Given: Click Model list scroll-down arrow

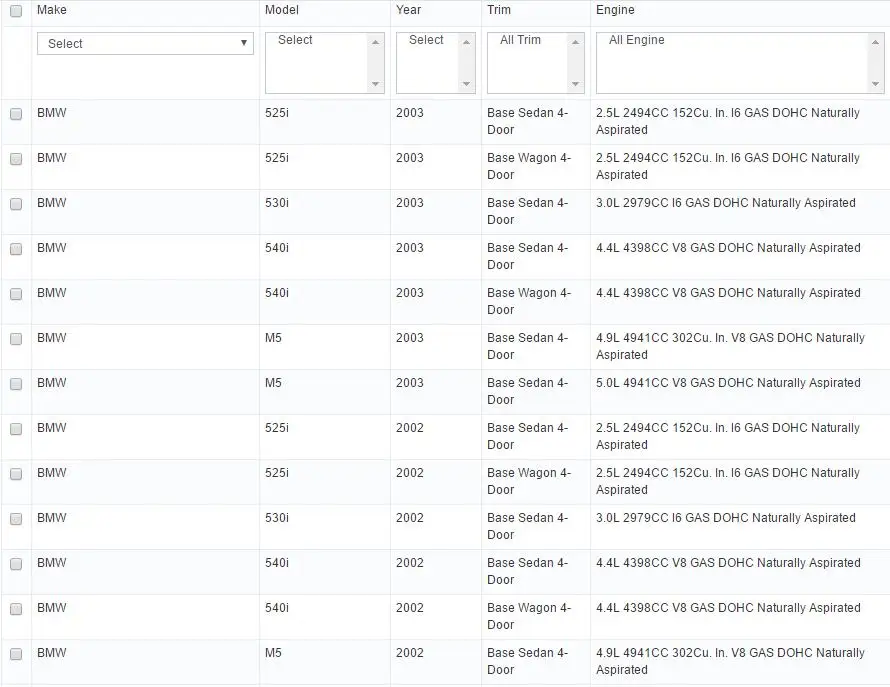Looking at the screenshot, I should point(375,84).
